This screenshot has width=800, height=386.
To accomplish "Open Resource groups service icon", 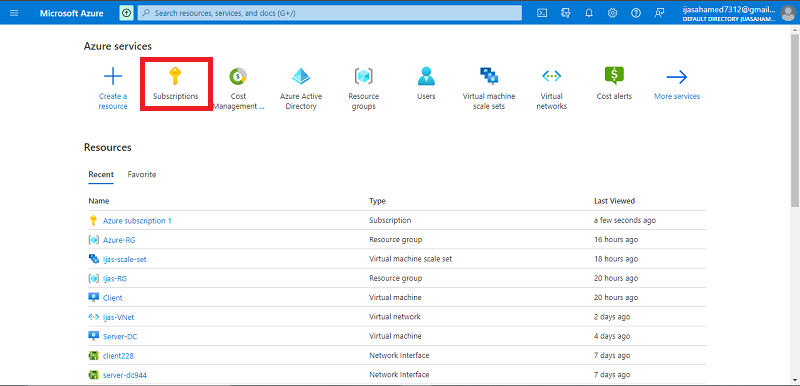I will (363, 76).
